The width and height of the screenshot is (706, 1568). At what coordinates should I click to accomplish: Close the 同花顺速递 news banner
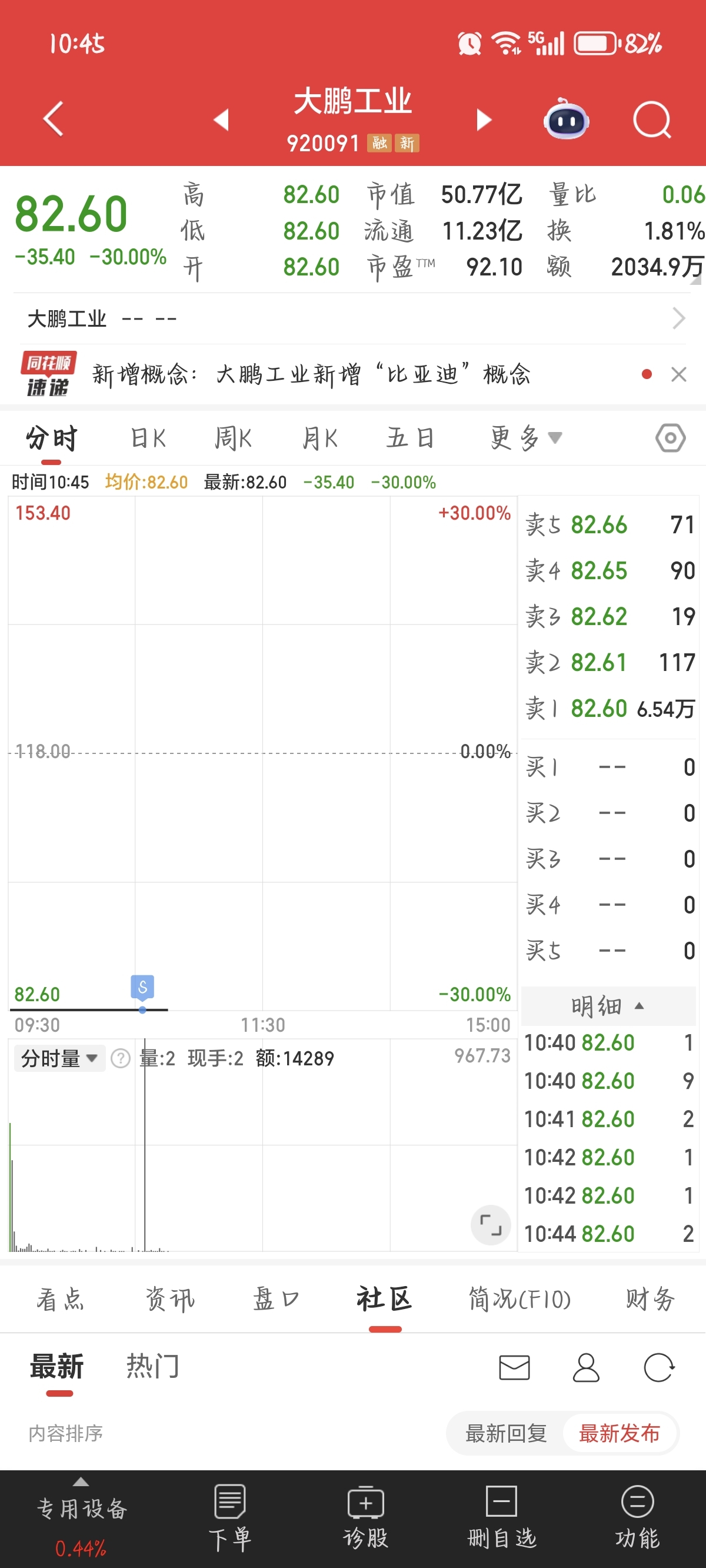tap(678, 374)
